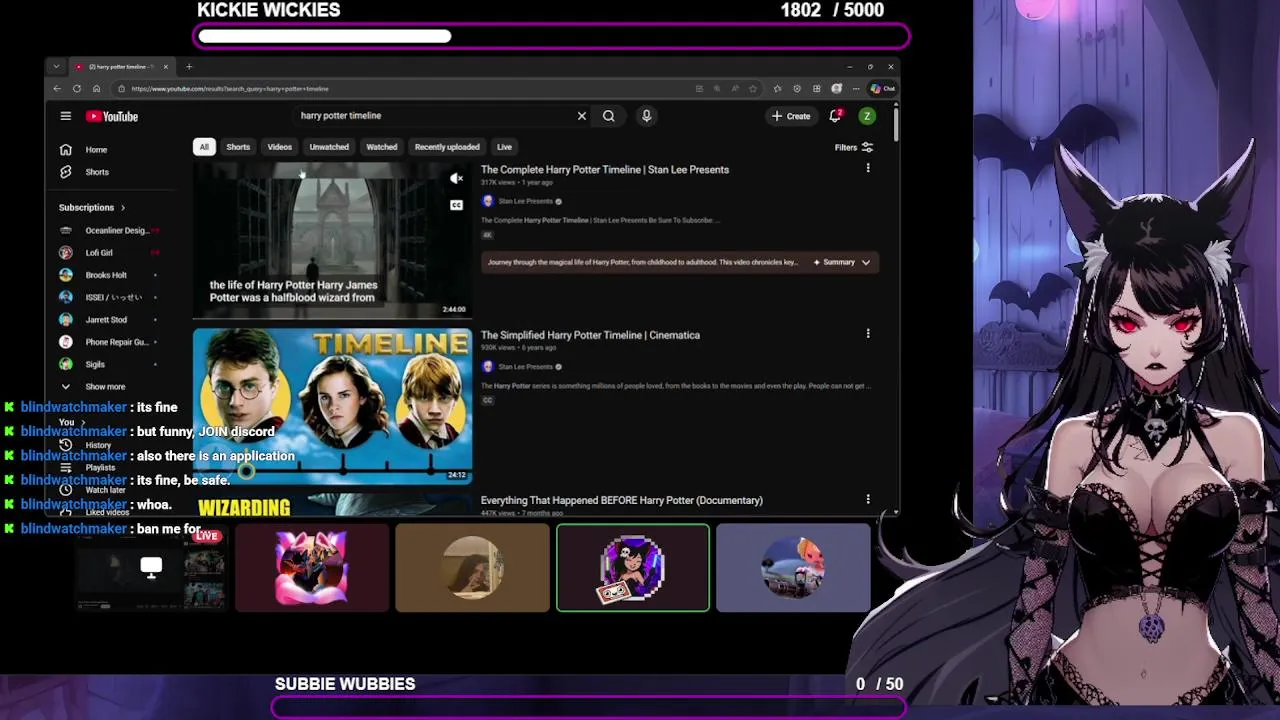Go to the YouTube logo home link

(112, 116)
